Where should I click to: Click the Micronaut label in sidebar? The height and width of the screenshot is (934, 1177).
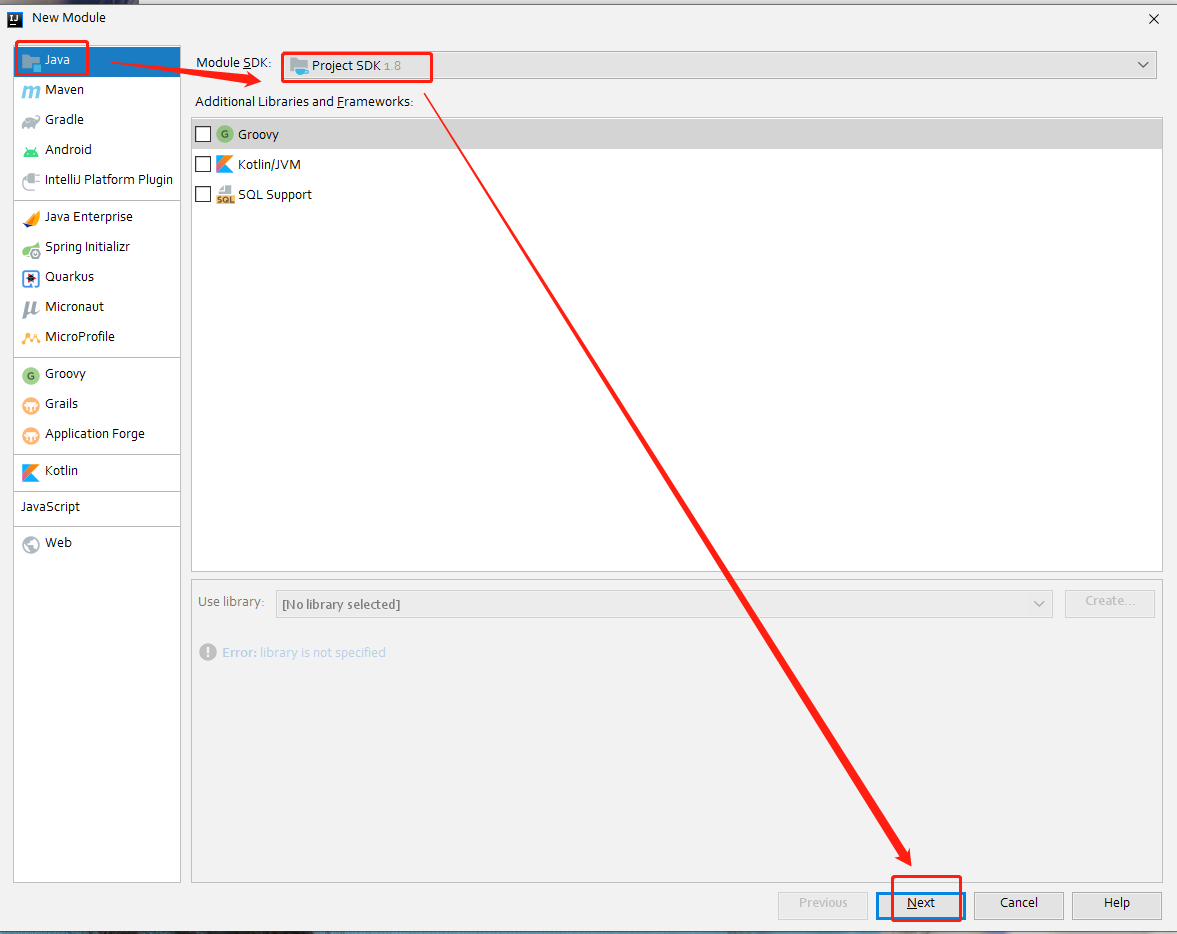click(74, 307)
